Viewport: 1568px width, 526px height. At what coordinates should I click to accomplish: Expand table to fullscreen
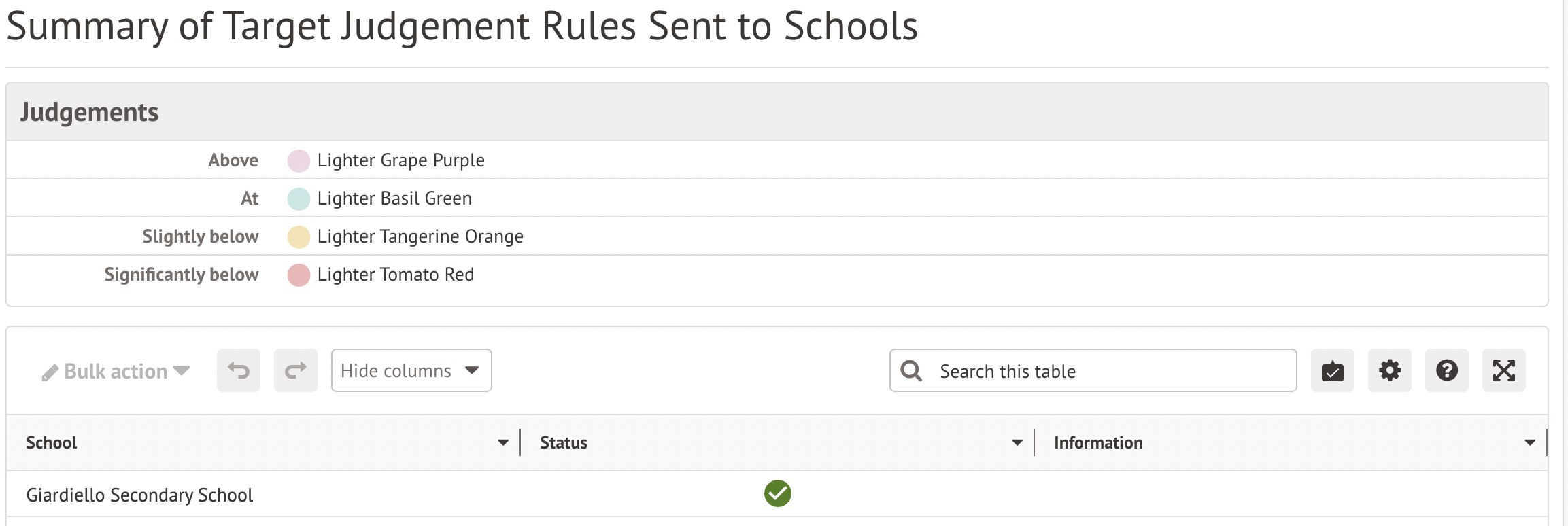pos(1503,370)
